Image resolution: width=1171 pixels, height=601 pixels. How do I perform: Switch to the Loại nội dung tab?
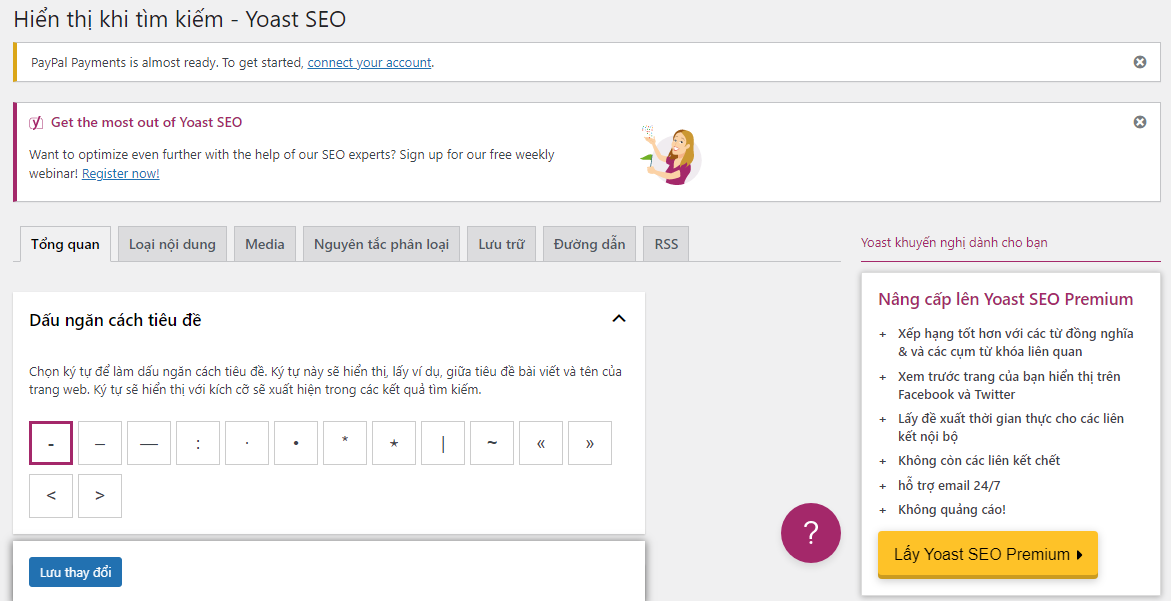pos(172,244)
